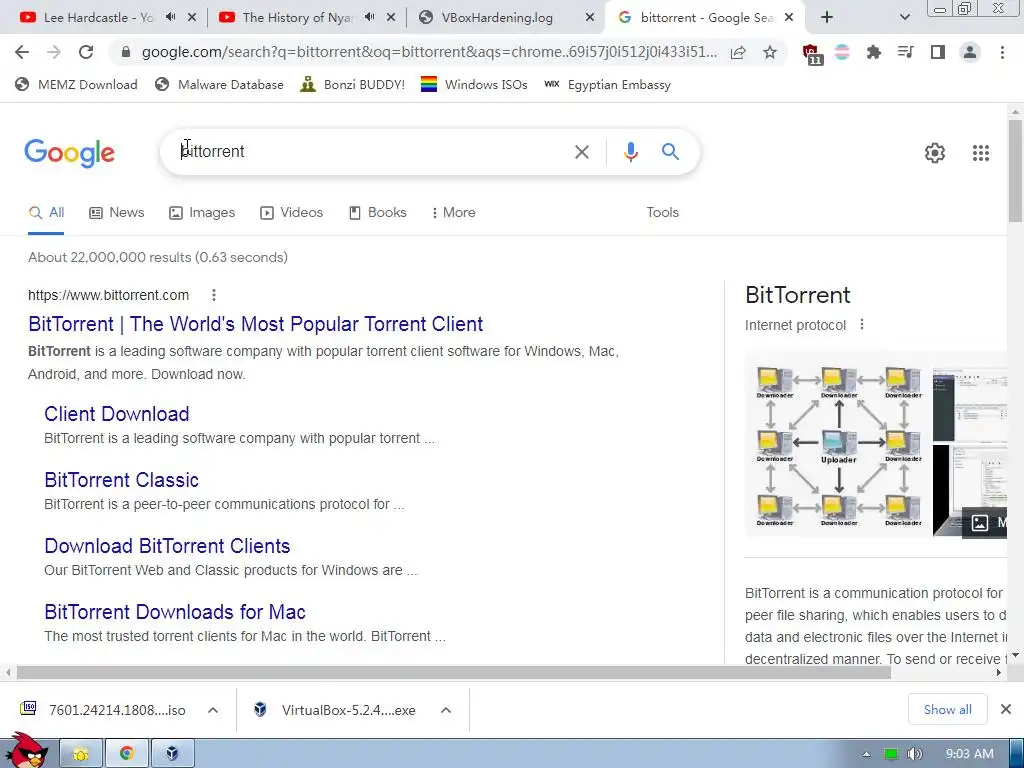Viewport: 1024px width, 768px height.
Task: Click the horizontal page scrollbar
Action: (454, 673)
